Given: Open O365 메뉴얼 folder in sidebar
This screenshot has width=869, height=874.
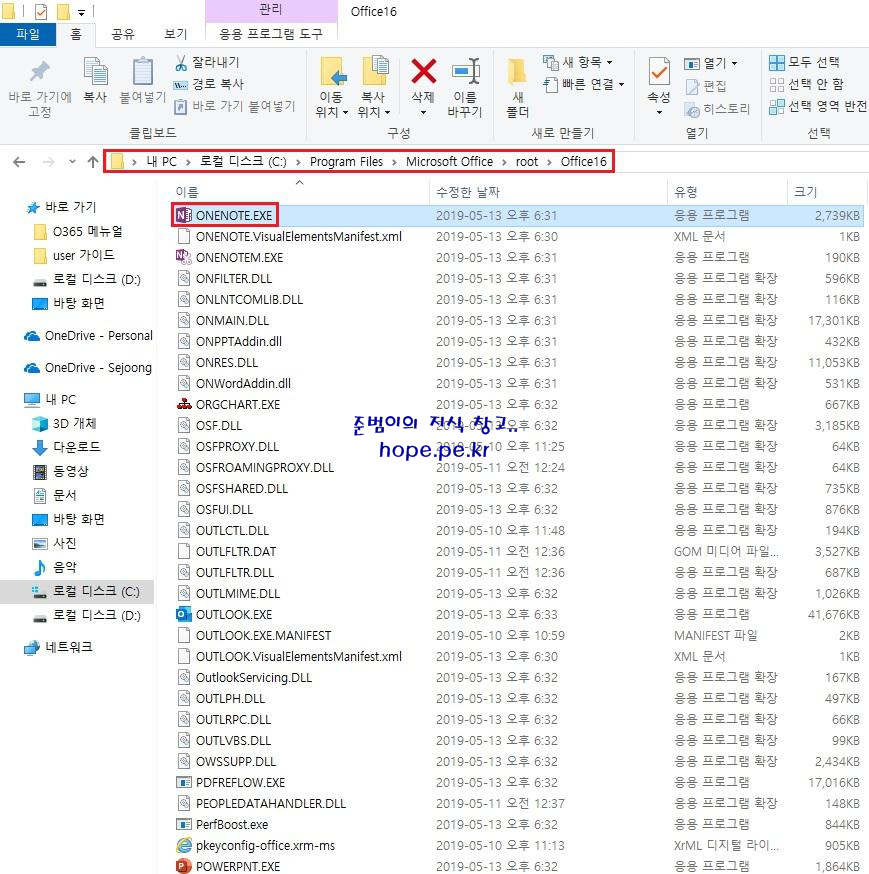Looking at the screenshot, I should pos(88,231).
